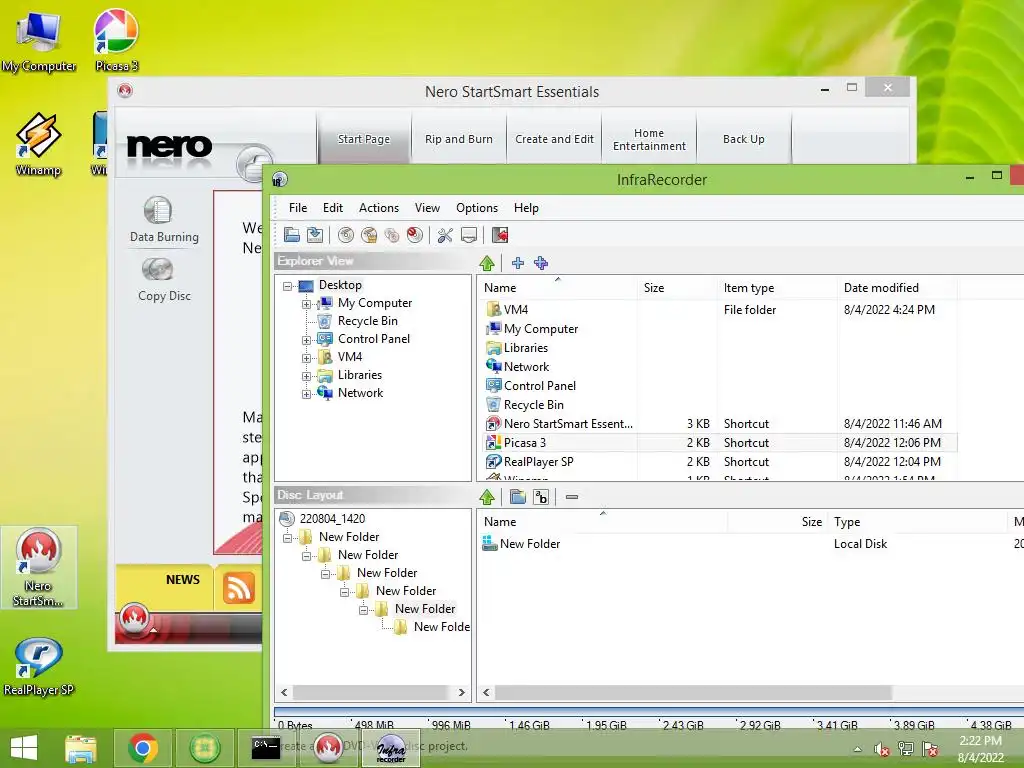Image resolution: width=1024 pixels, height=768 pixels.
Task: Sort explorer list by Item type column
Action: 776,287
